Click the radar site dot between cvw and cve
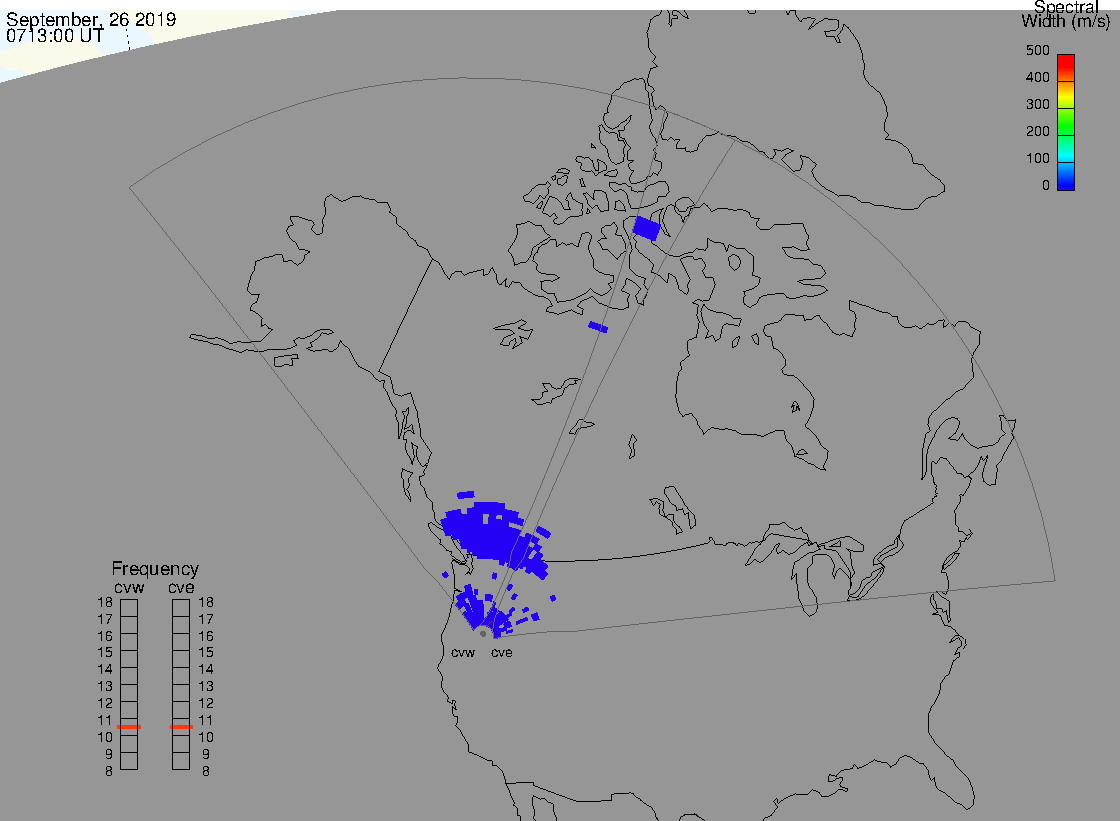The width and height of the screenshot is (1120, 821). click(x=484, y=634)
